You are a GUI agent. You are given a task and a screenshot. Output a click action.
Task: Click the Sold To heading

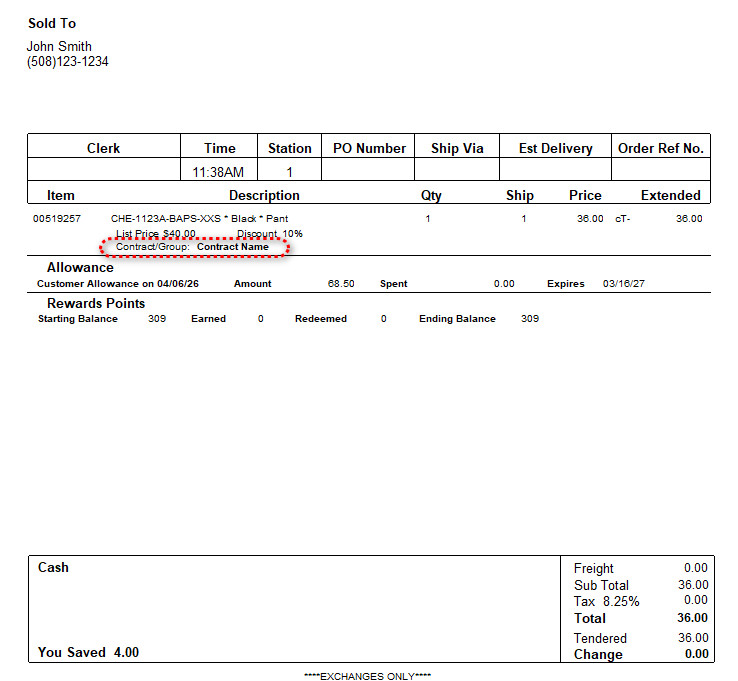(52, 23)
